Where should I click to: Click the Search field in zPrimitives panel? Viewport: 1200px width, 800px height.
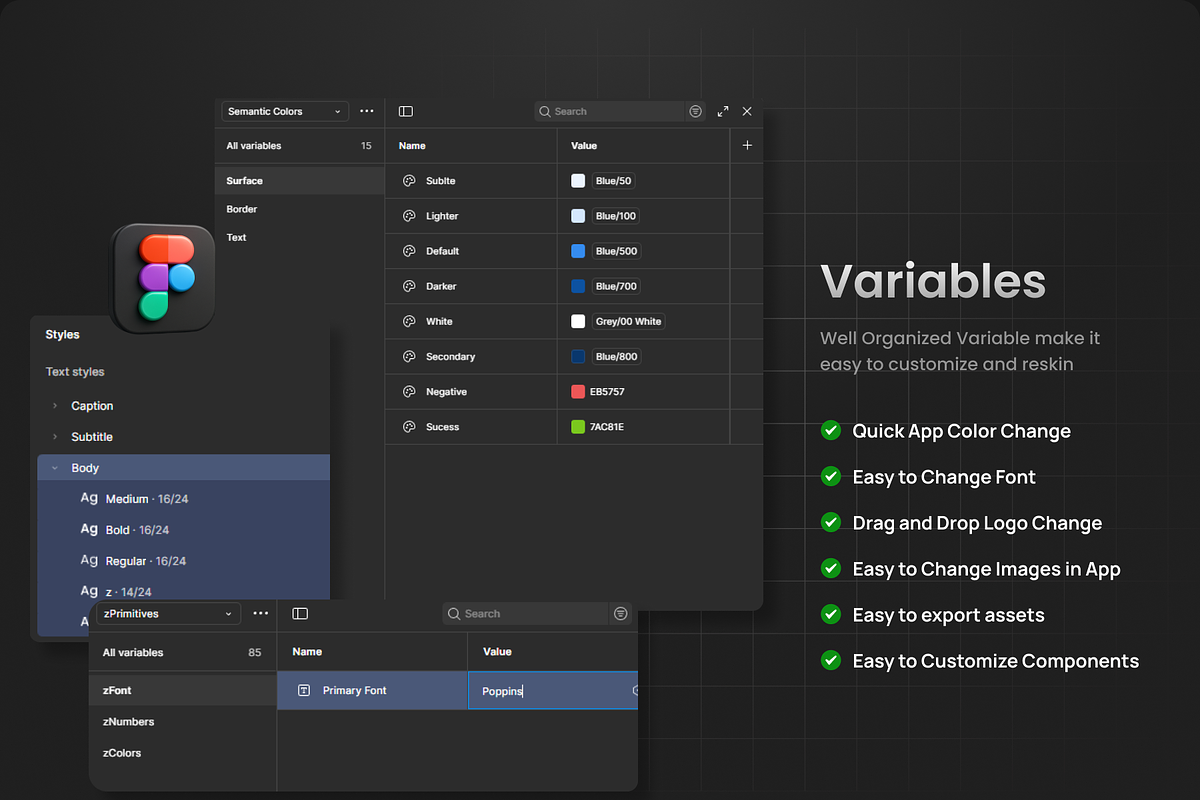[x=525, y=613]
